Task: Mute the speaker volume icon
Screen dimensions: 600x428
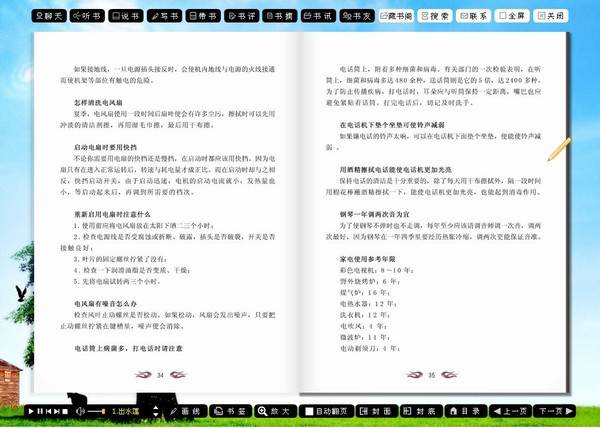Action: pos(80,411)
